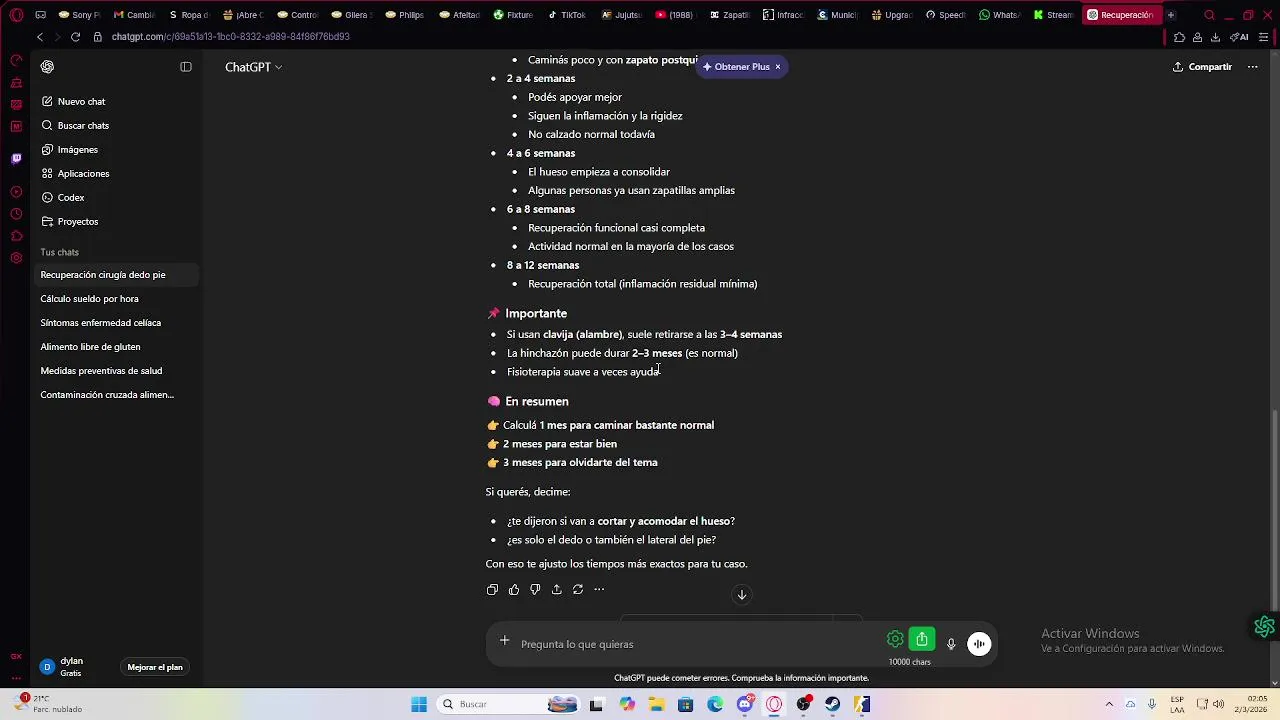Open more actions ellipsis below response
Viewport: 1280px width, 720px height.
[599, 590]
